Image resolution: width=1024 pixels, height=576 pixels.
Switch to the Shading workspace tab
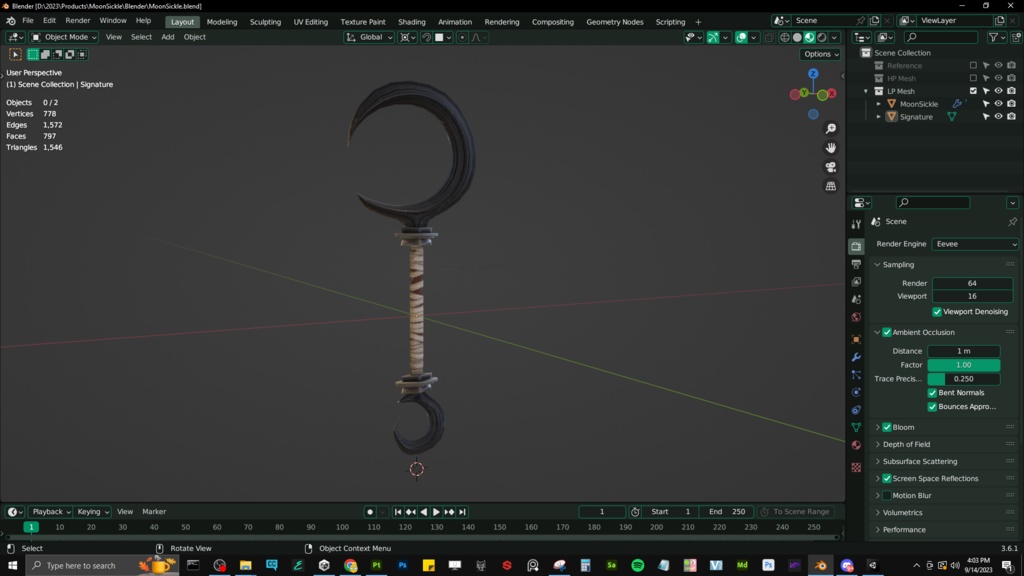coord(411,21)
